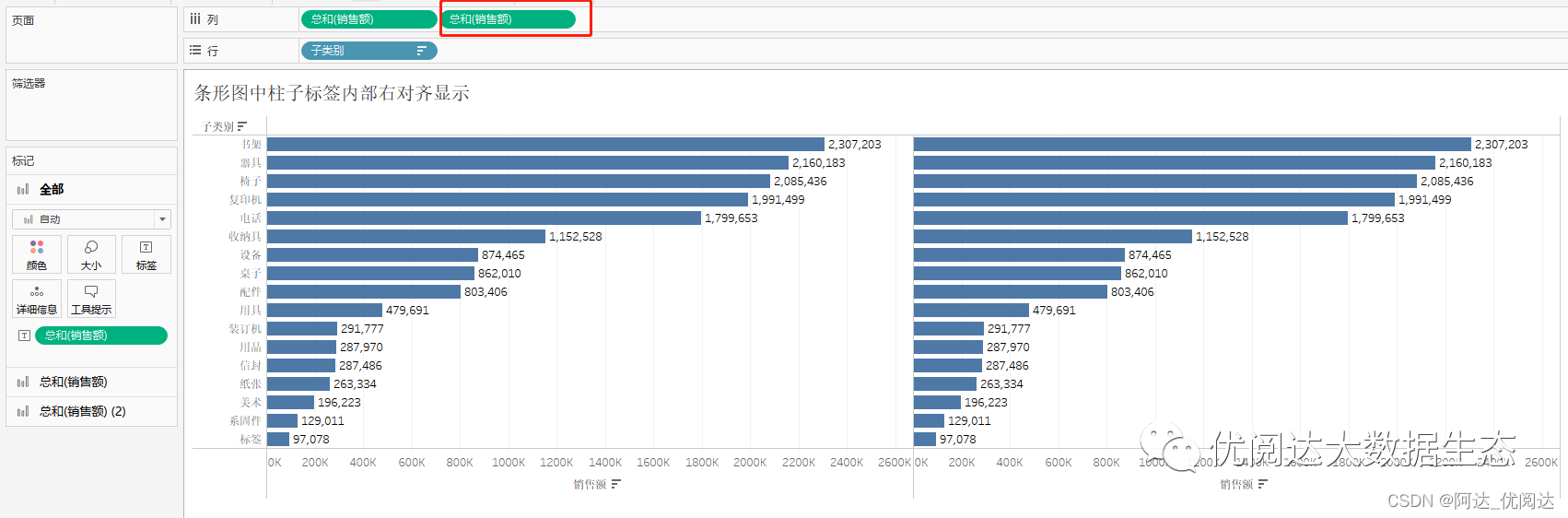The image size is (1568, 518).
Task: Open the Tooltip (工具提示) marks card
Action: [91, 299]
